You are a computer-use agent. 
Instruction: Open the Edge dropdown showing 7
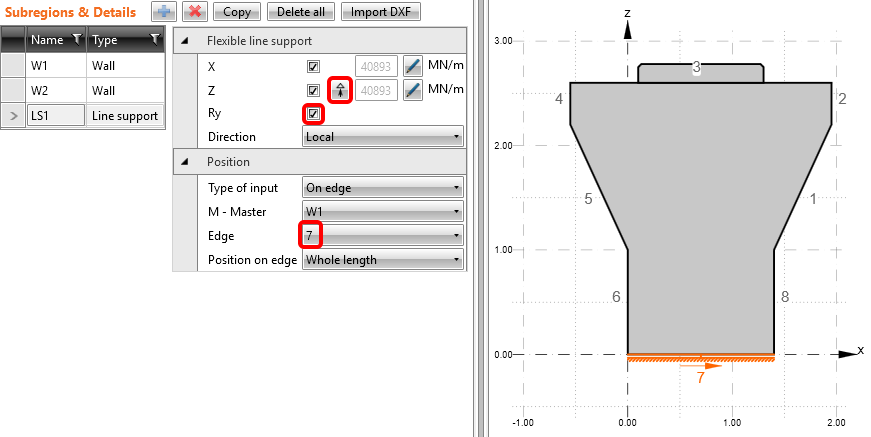coord(383,236)
